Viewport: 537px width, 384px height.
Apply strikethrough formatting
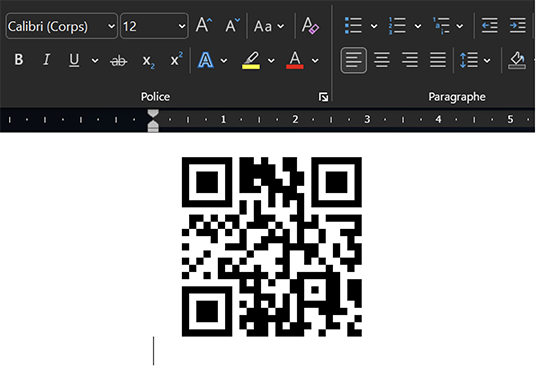click(118, 61)
